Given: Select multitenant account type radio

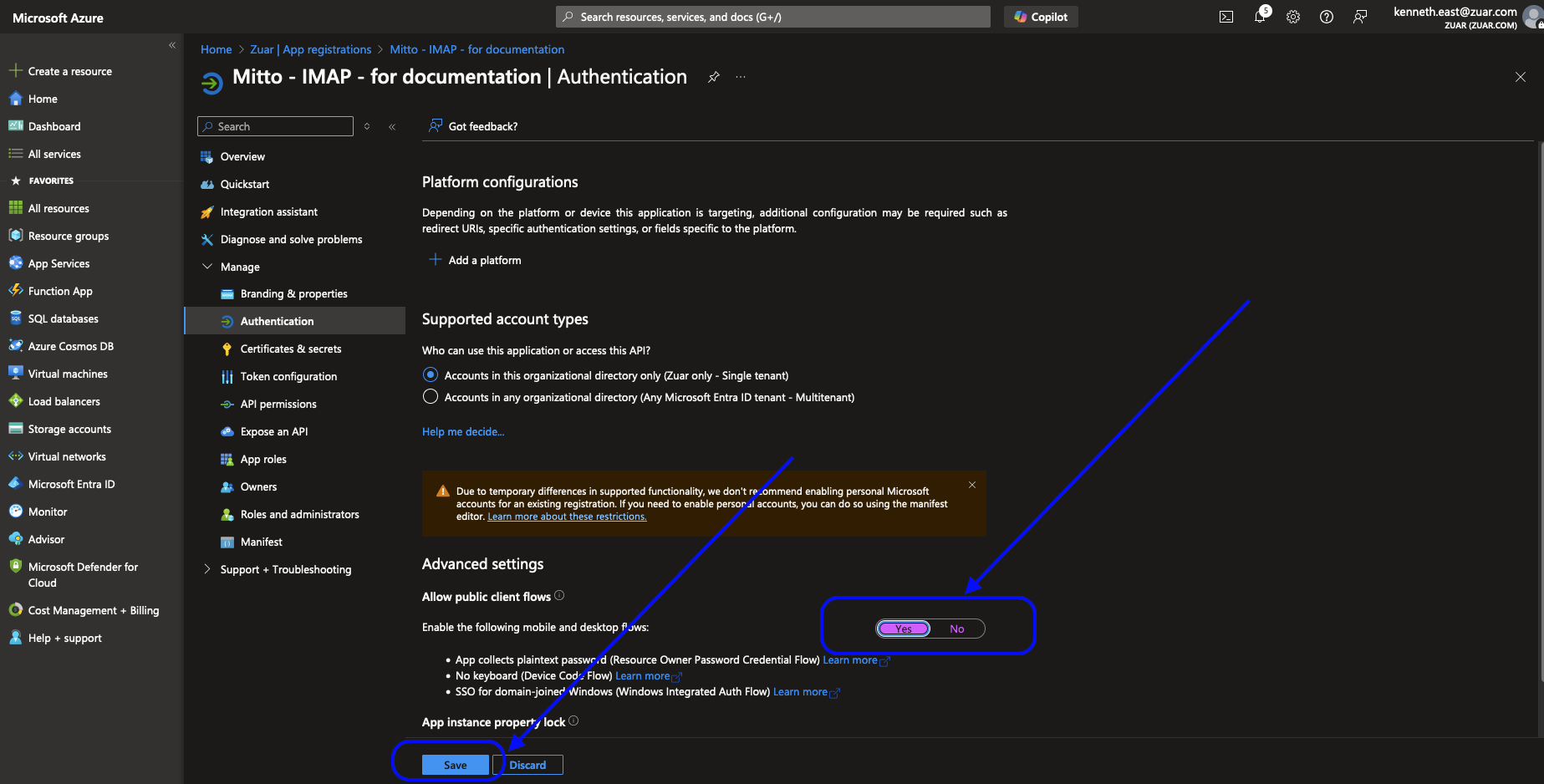Looking at the screenshot, I should (x=431, y=396).
